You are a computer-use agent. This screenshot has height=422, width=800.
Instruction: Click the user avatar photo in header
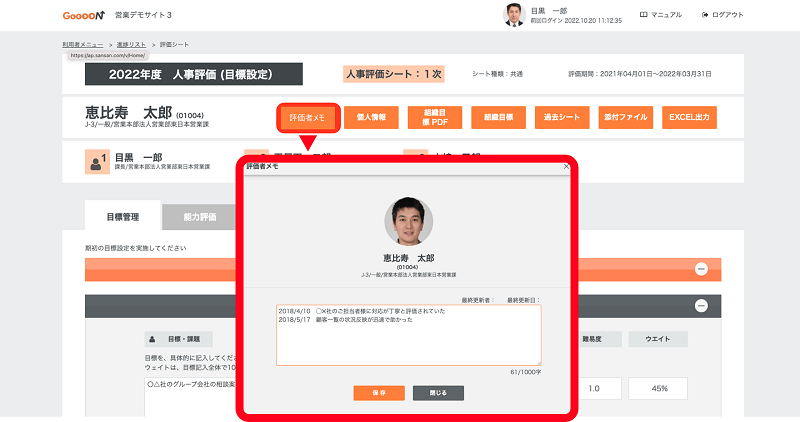[x=514, y=15]
